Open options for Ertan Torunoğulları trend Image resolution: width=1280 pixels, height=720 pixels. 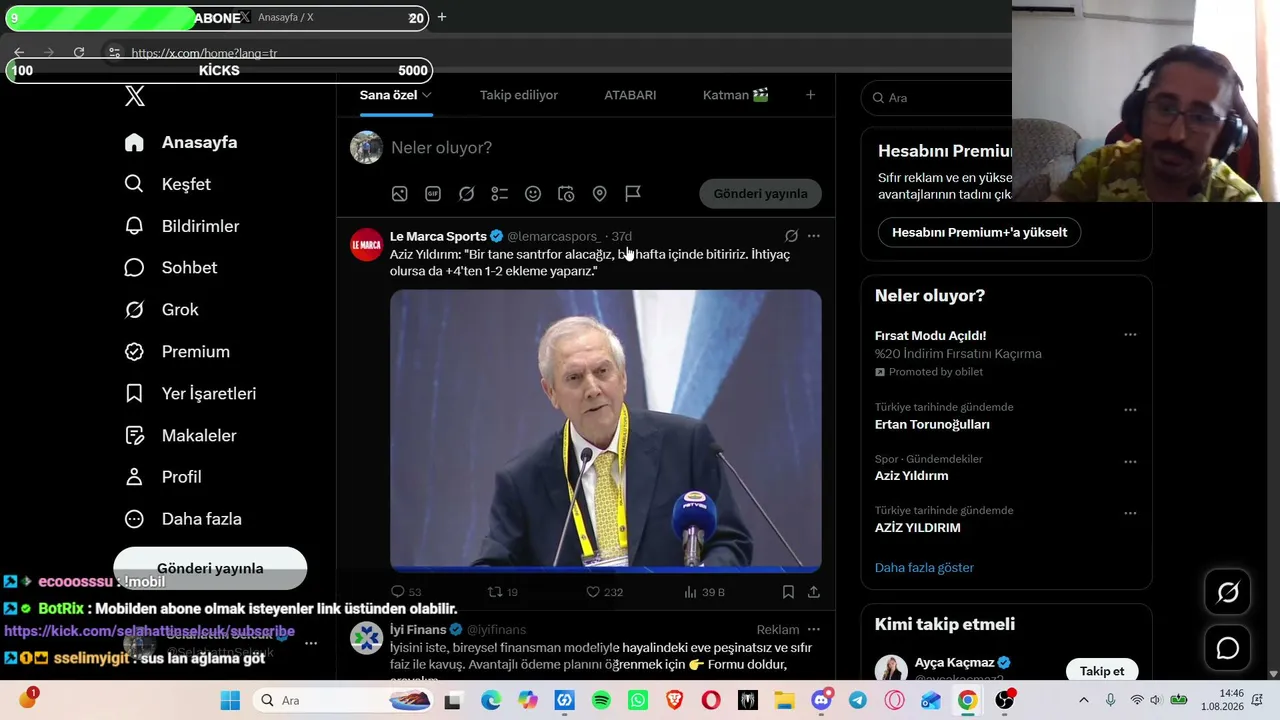1130,410
